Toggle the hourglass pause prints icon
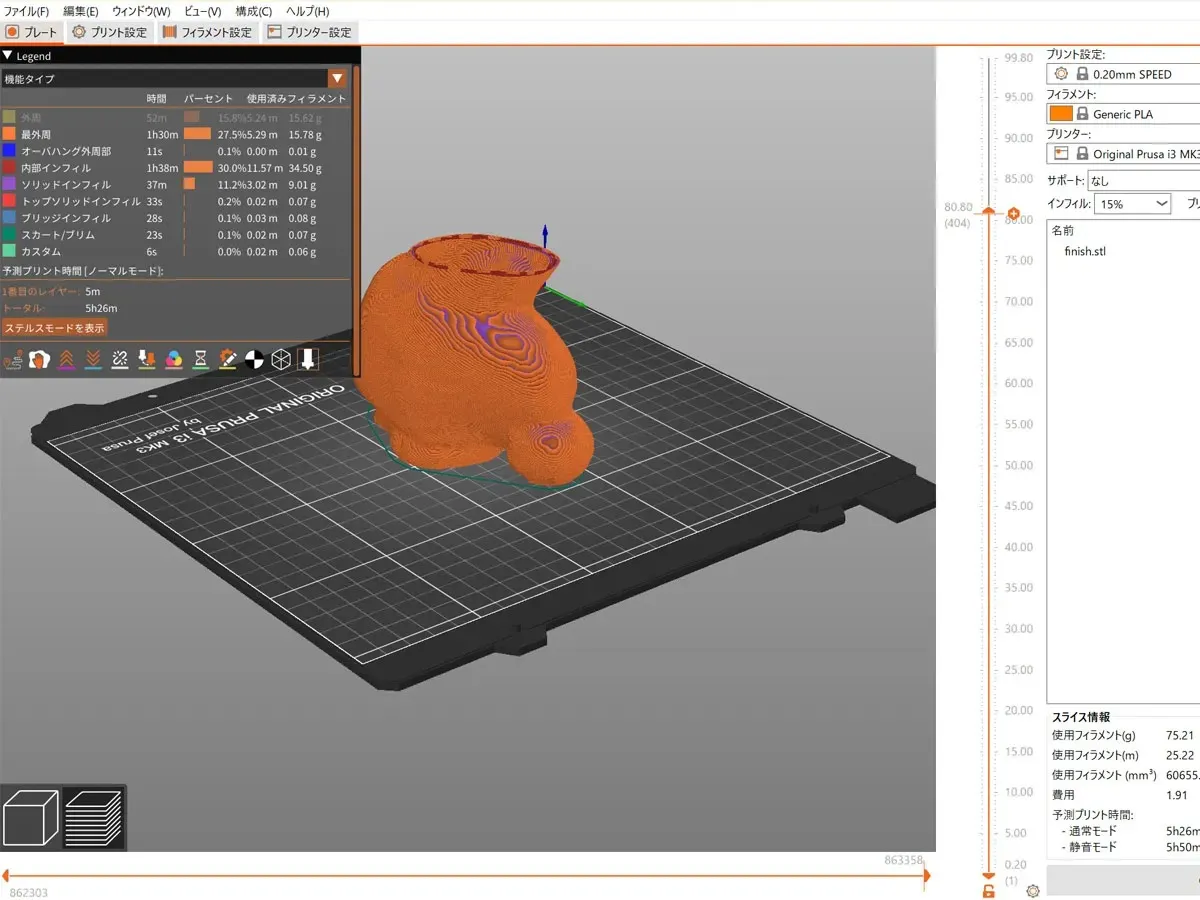 coord(201,359)
